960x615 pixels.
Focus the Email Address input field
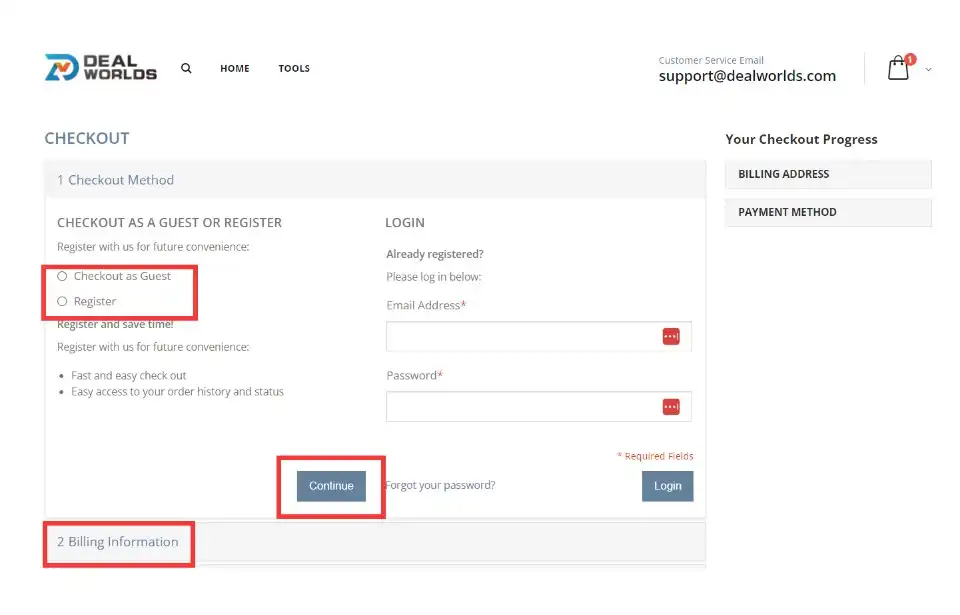coord(522,337)
